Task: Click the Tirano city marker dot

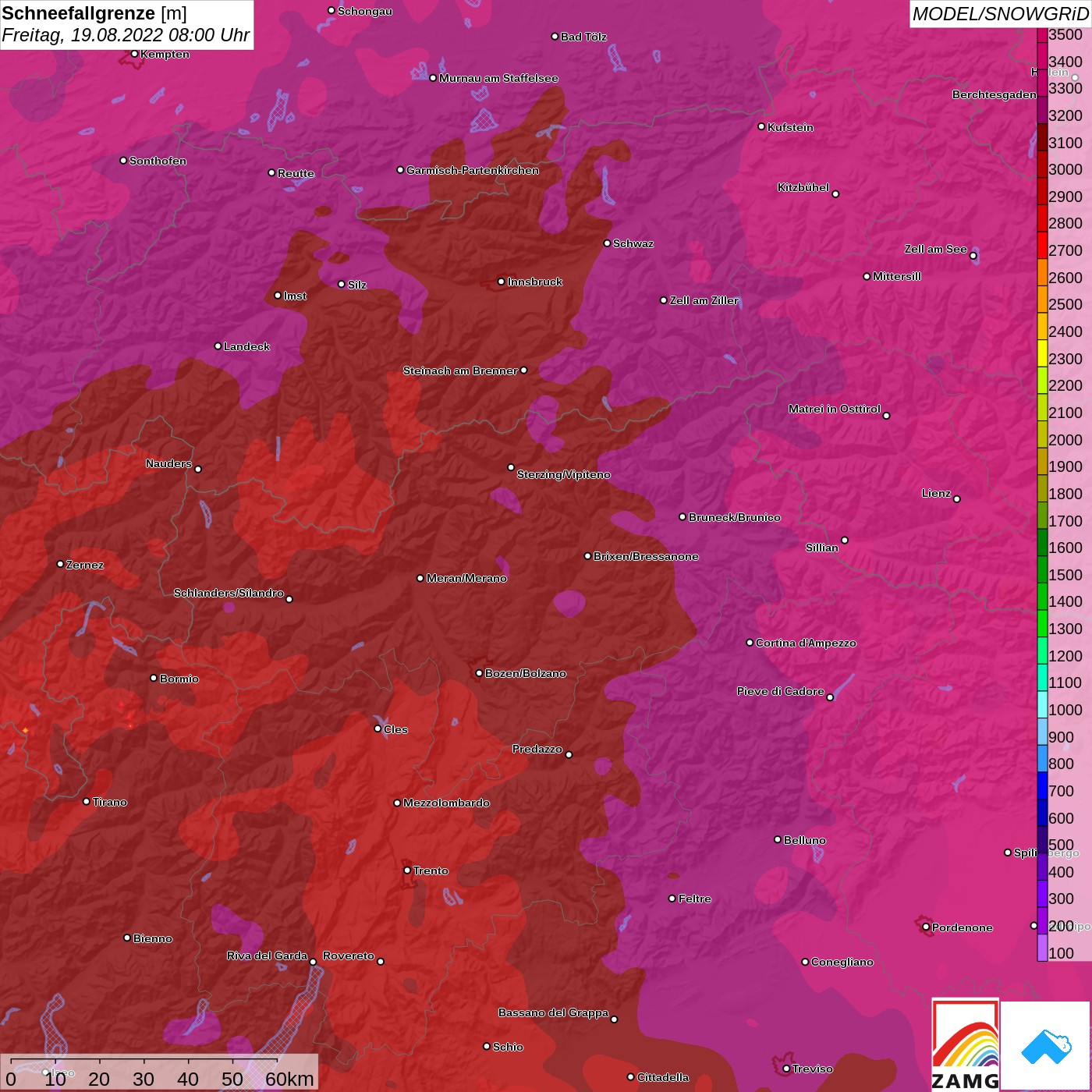Action: click(87, 801)
